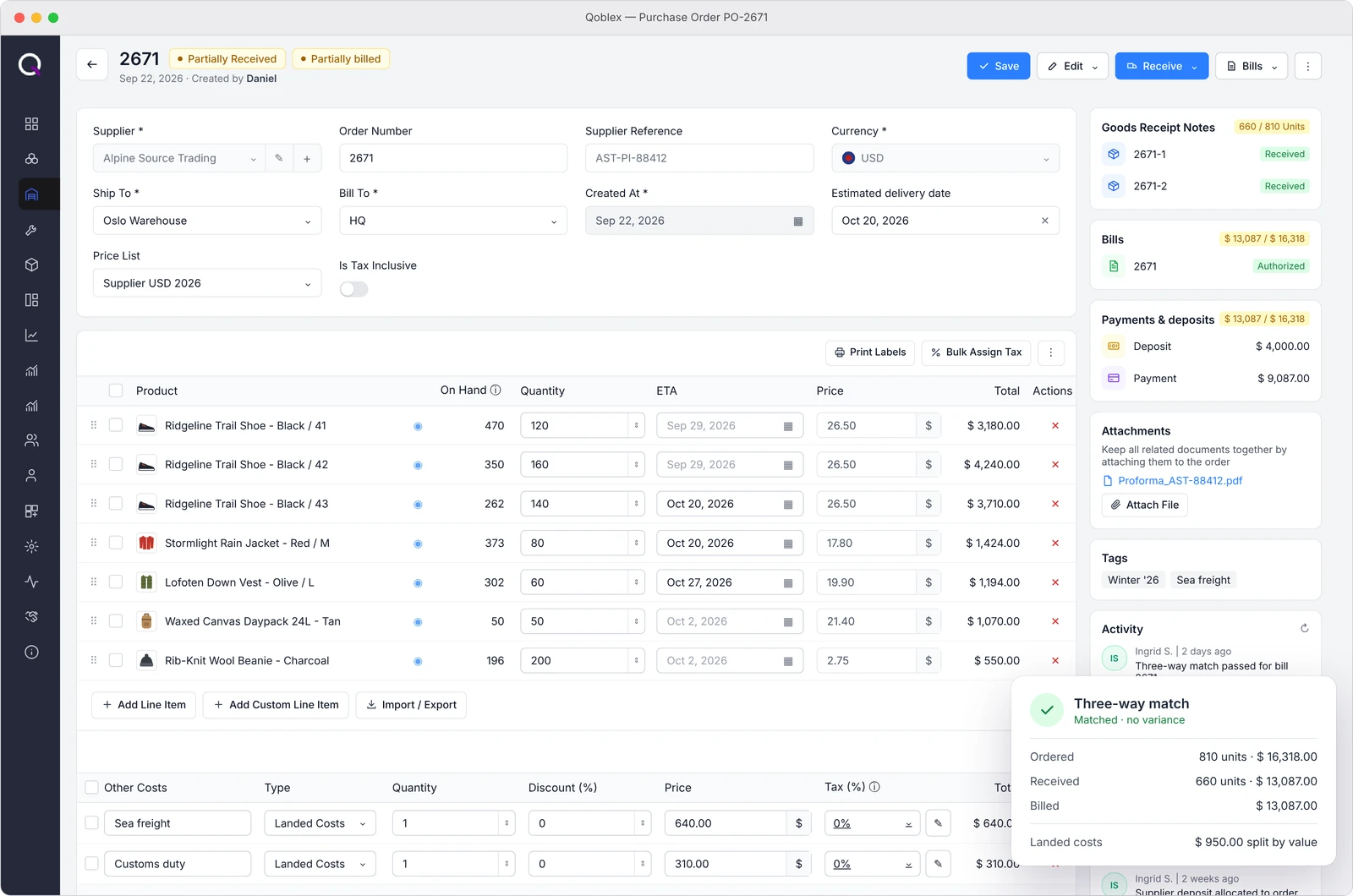
Task: Select all products with header checkbox
Action: pos(116,391)
